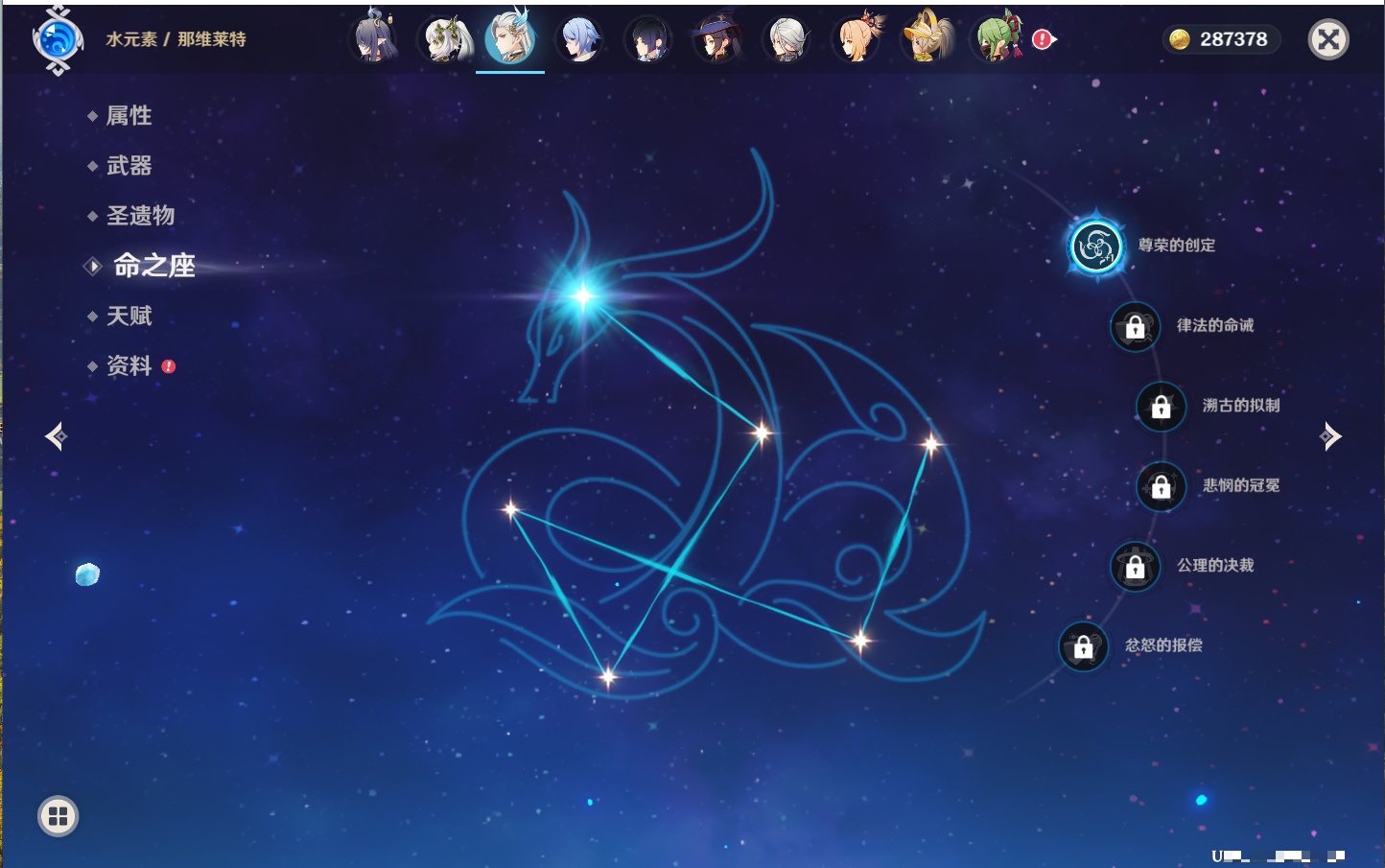
Task: Switch to previous character with left arrow
Action: 56,436
